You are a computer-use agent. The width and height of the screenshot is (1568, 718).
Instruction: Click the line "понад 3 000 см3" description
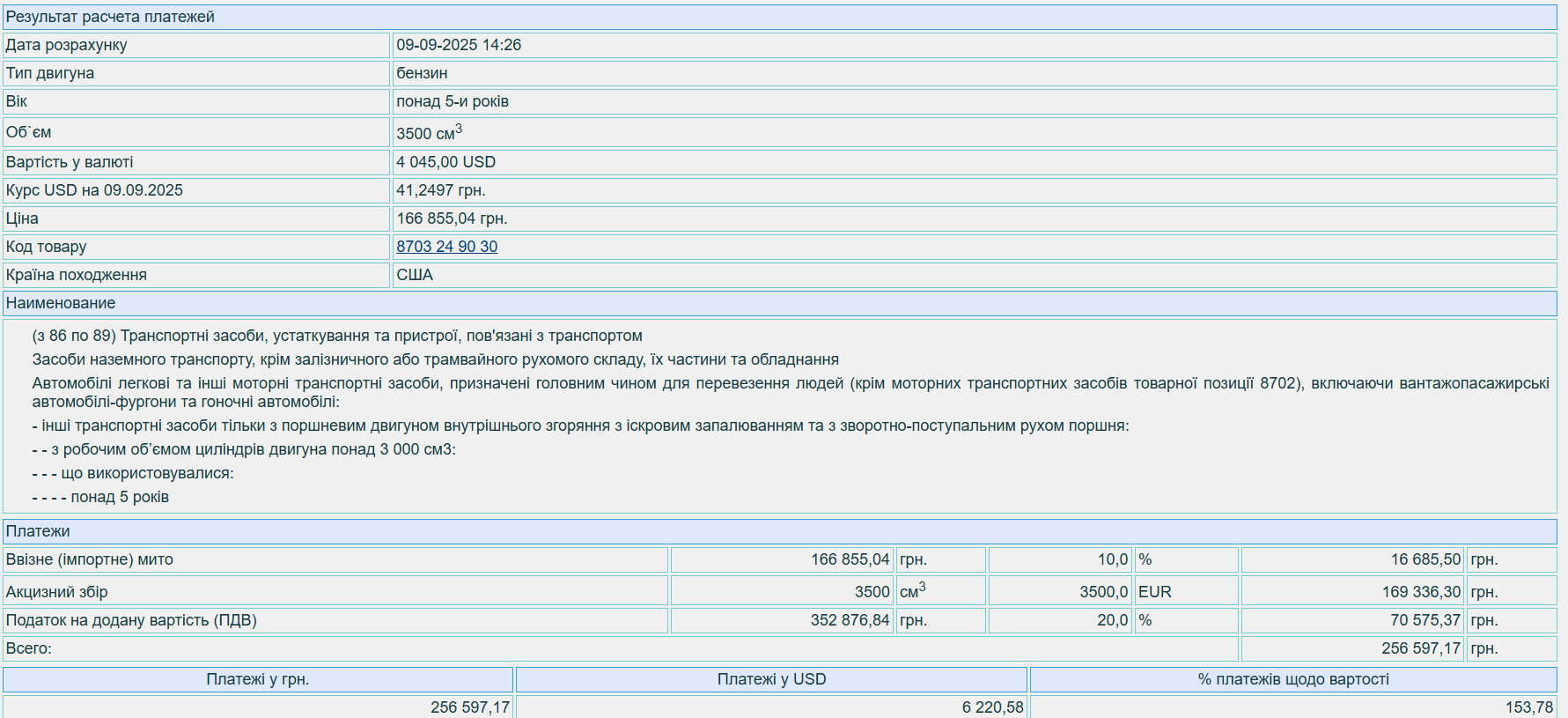[x=244, y=449]
